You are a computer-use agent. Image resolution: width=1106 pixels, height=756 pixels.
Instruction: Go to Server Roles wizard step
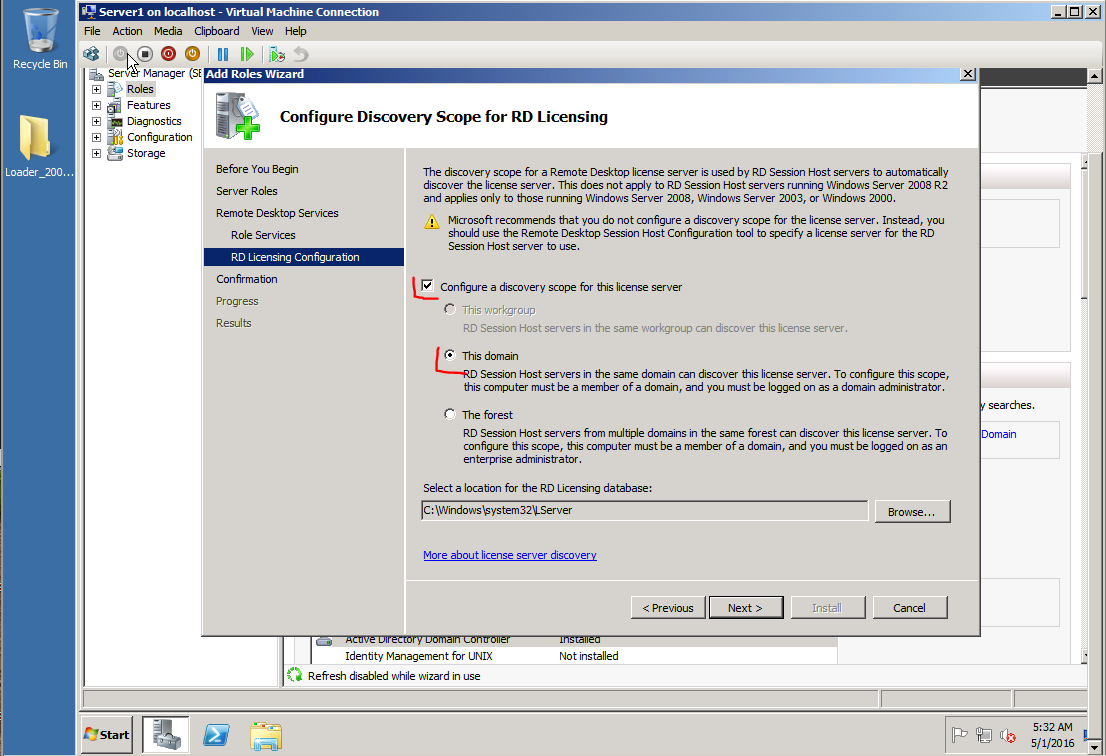(x=247, y=191)
